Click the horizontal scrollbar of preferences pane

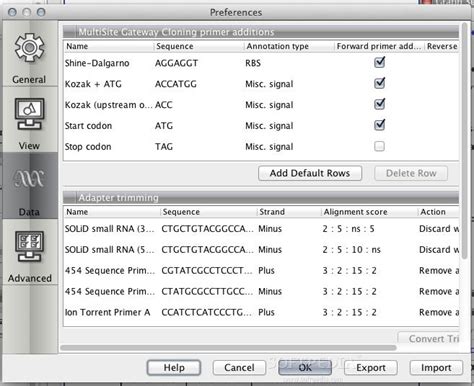coord(228,348)
